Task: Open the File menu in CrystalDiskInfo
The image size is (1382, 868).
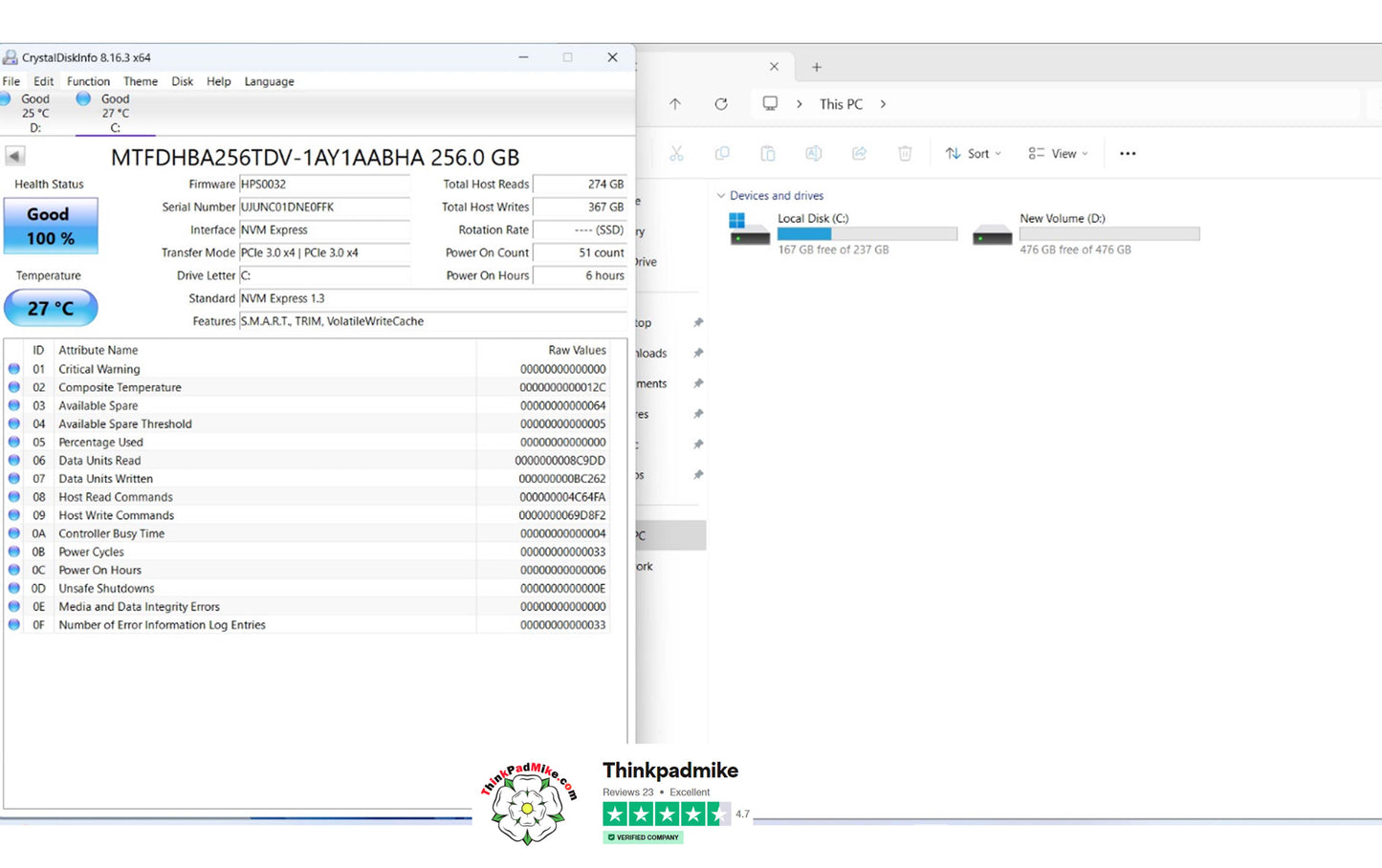Action: click(11, 81)
